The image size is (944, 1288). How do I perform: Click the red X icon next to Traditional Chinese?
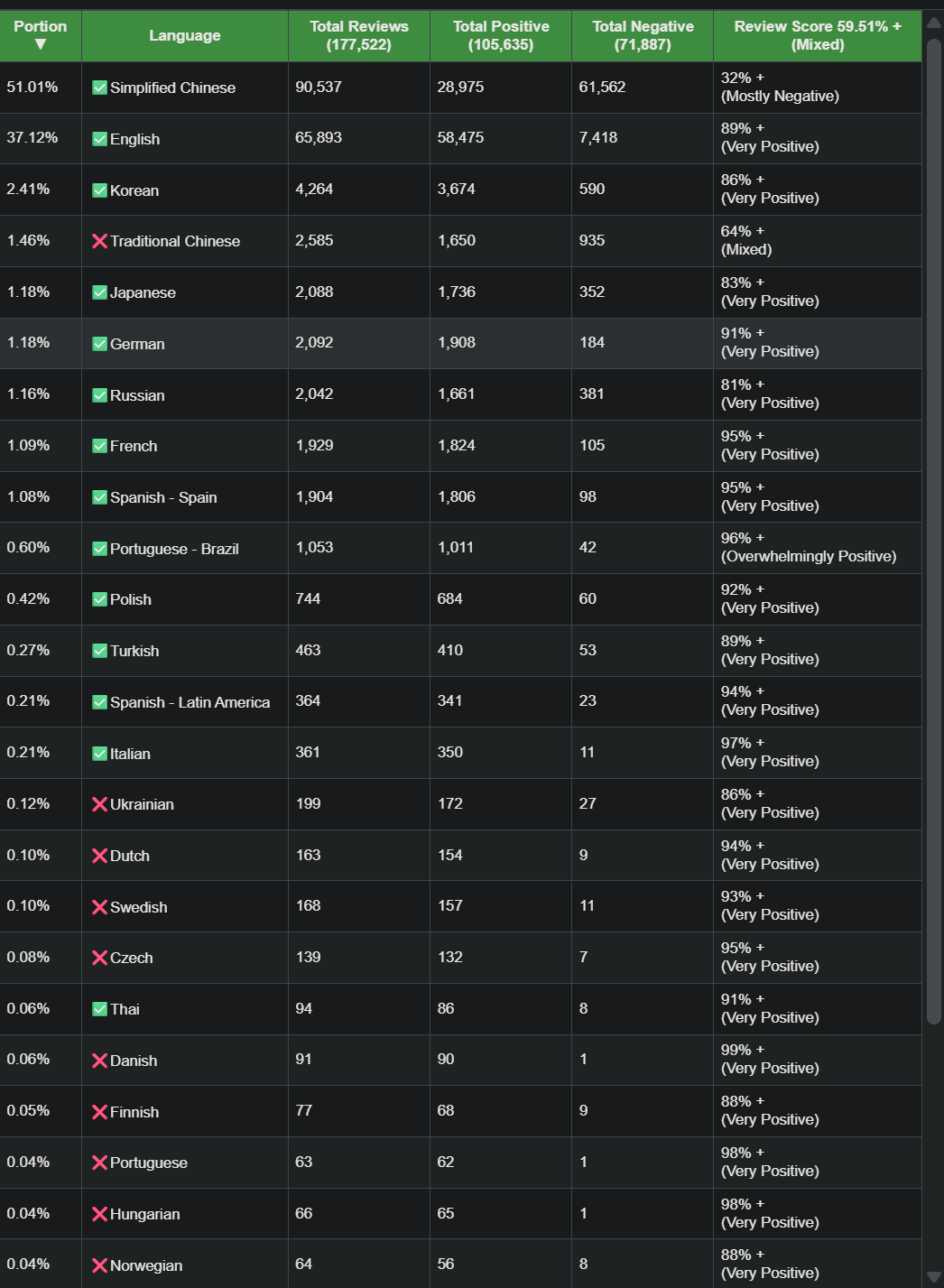[100, 241]
